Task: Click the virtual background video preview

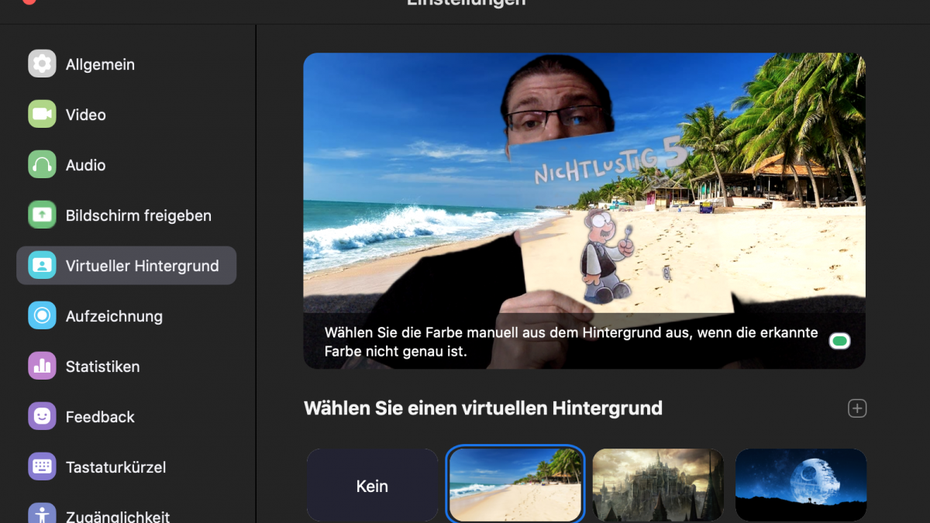Action: tap(584, 211)
